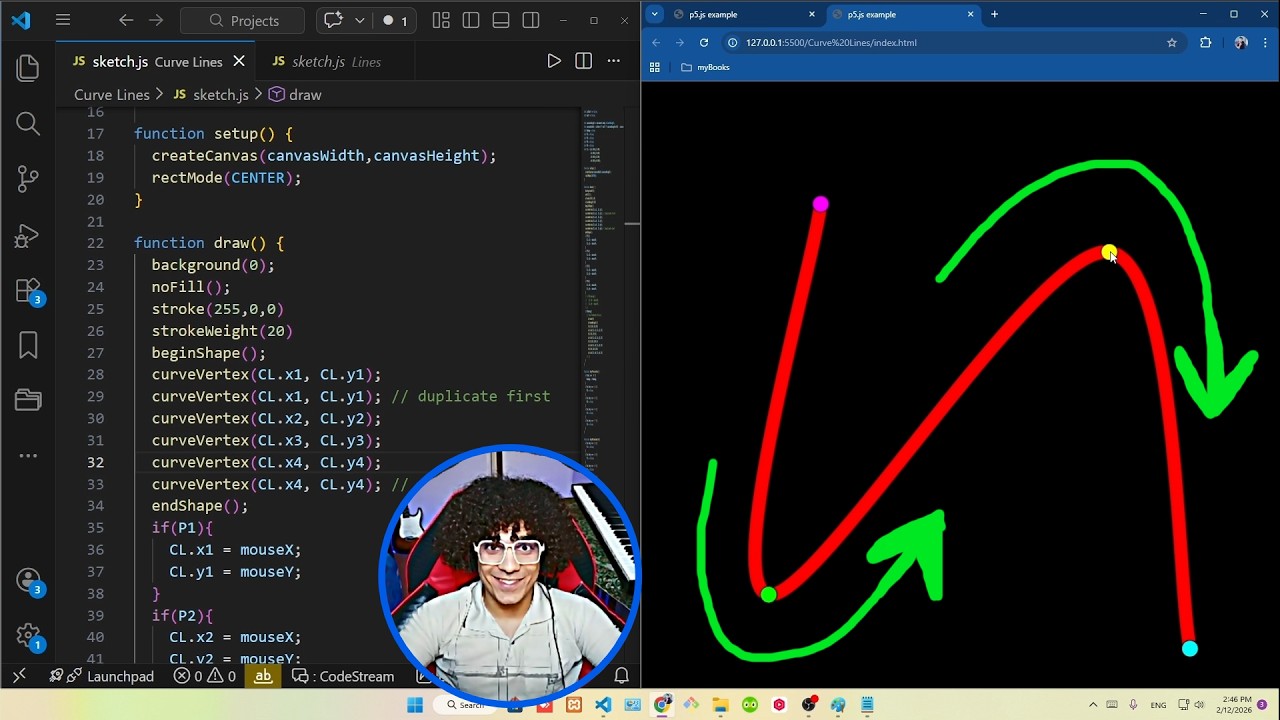Image resolution: width=1280 pixels, height=720 pixels.
Task: Click the line 32 curveVertex(CL.x4, CL.y4) code
Action: [266, 462]
